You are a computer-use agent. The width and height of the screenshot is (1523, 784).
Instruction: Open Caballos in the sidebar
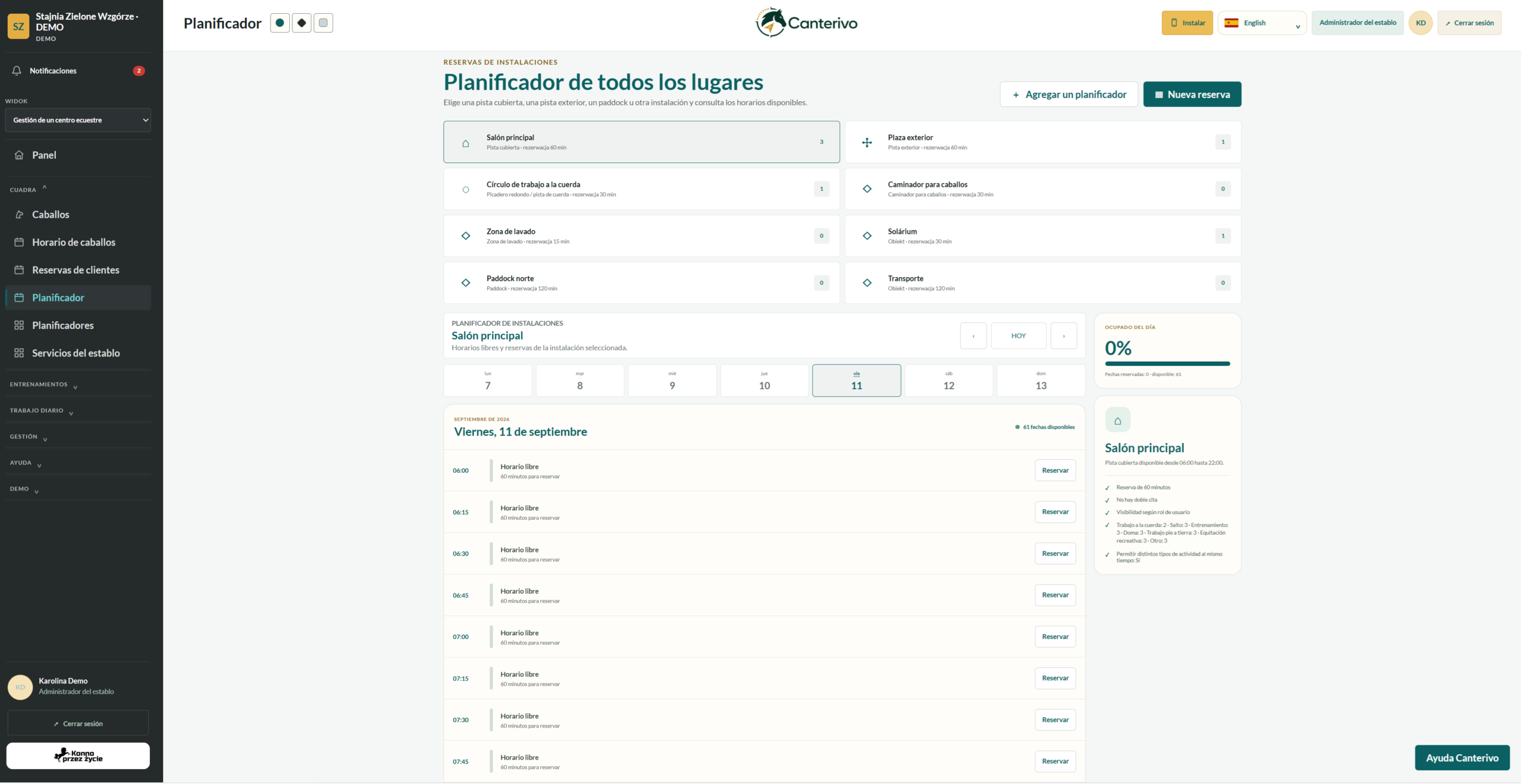(78, 215)
